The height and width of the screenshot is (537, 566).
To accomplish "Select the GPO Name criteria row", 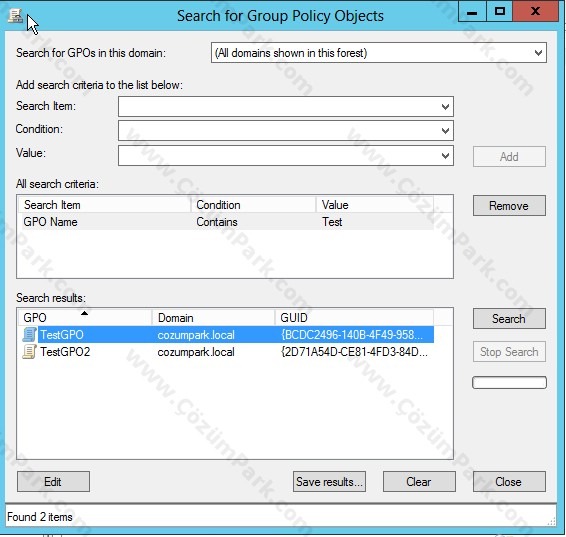I will click(x=226, y=222).
